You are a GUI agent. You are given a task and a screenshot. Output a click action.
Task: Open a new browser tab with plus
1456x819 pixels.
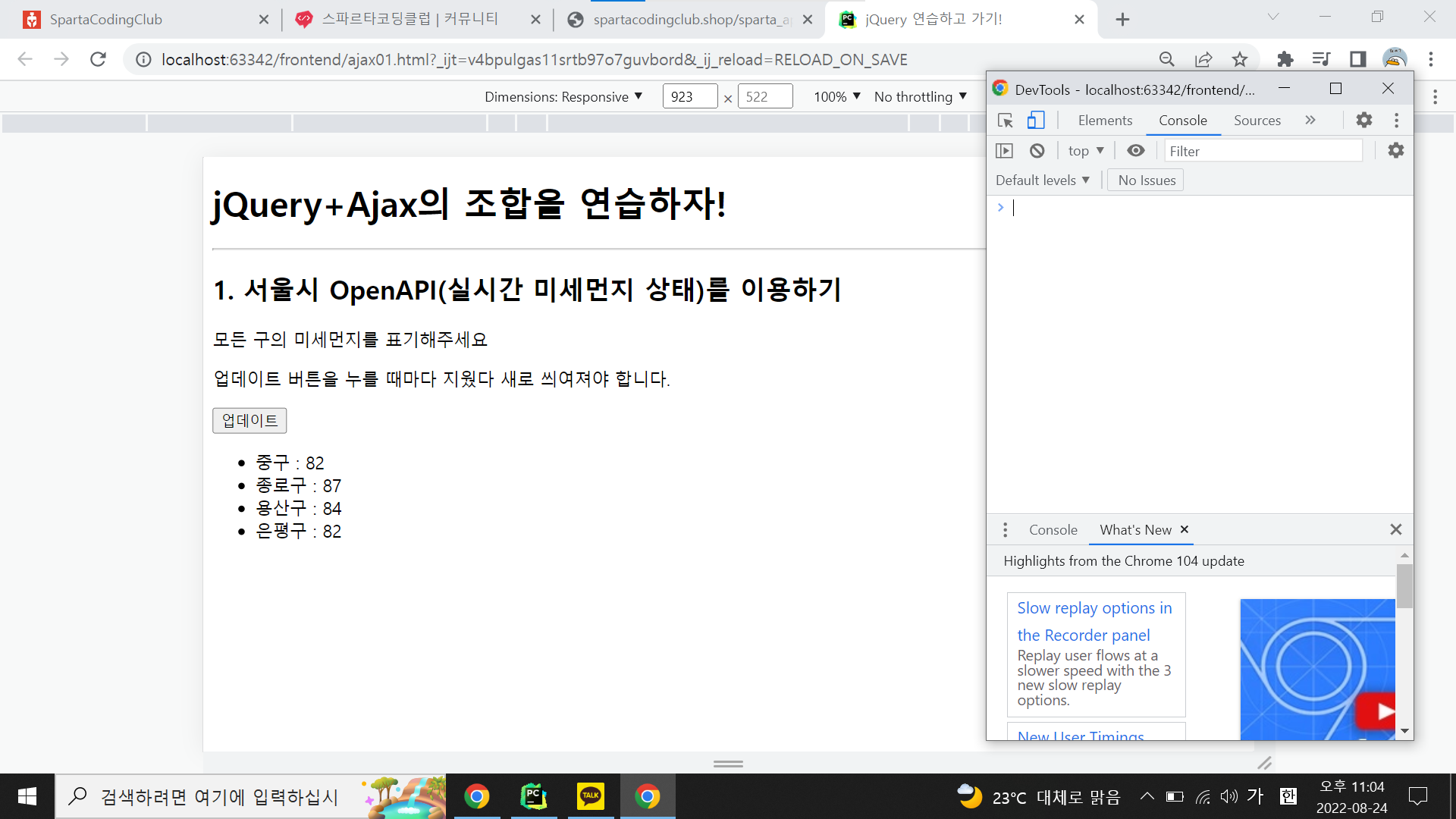[x=1123, y=20]
